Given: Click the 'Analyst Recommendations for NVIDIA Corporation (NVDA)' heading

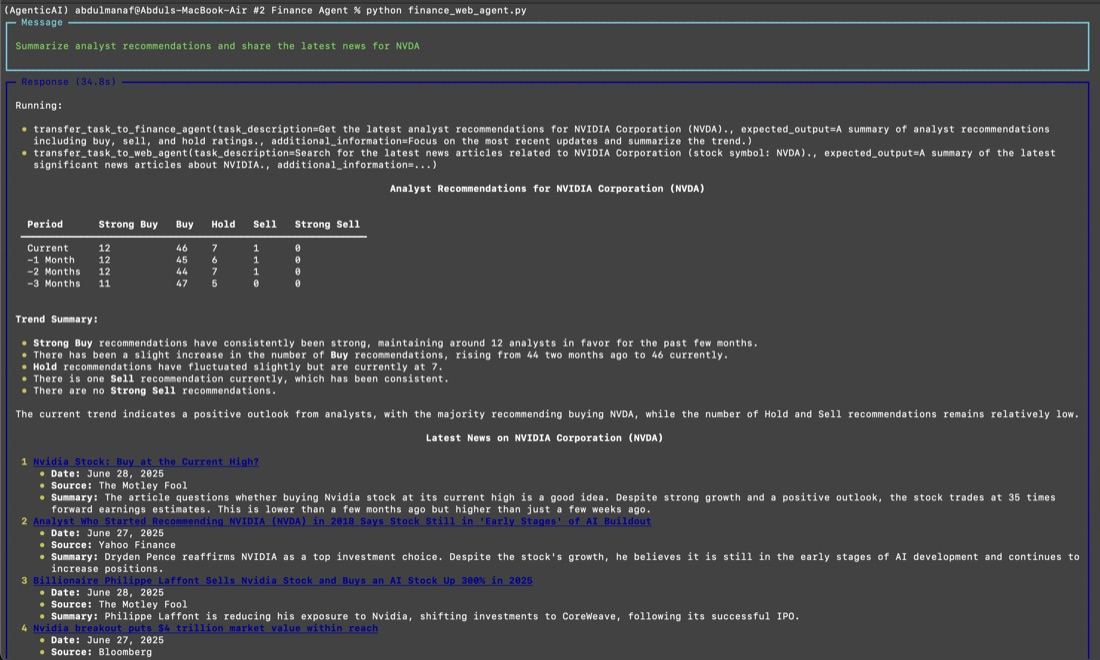Looking at the screenshot, I should (x=547, y=189).
